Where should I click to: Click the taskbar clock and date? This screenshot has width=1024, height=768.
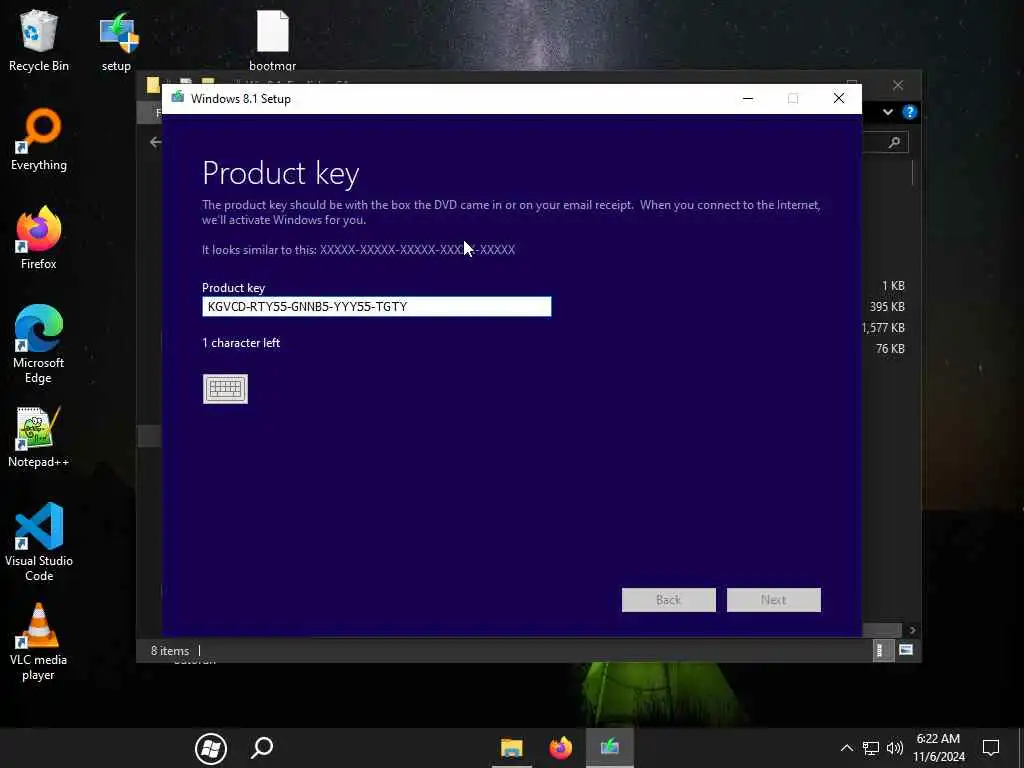click(938, 748)
